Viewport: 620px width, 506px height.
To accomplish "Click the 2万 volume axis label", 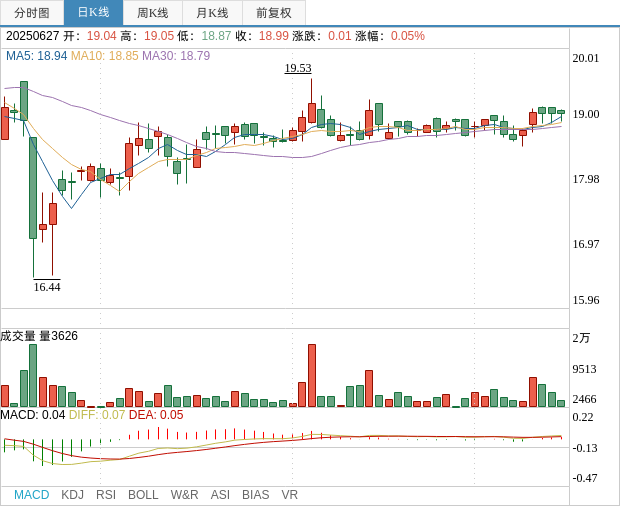I will coord(581,338).
